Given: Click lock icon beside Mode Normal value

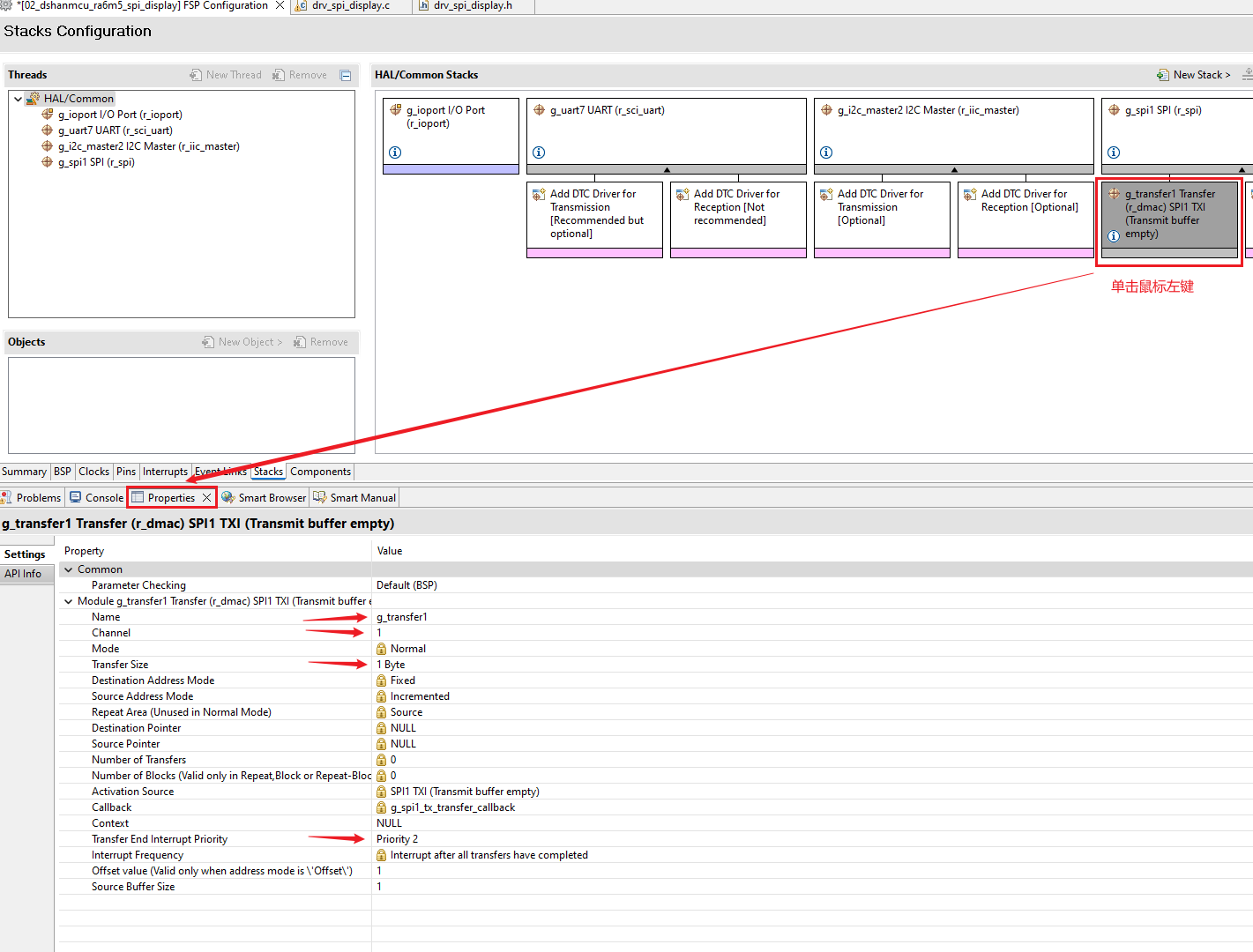Looking at the screenshot, I should [382, 649].
